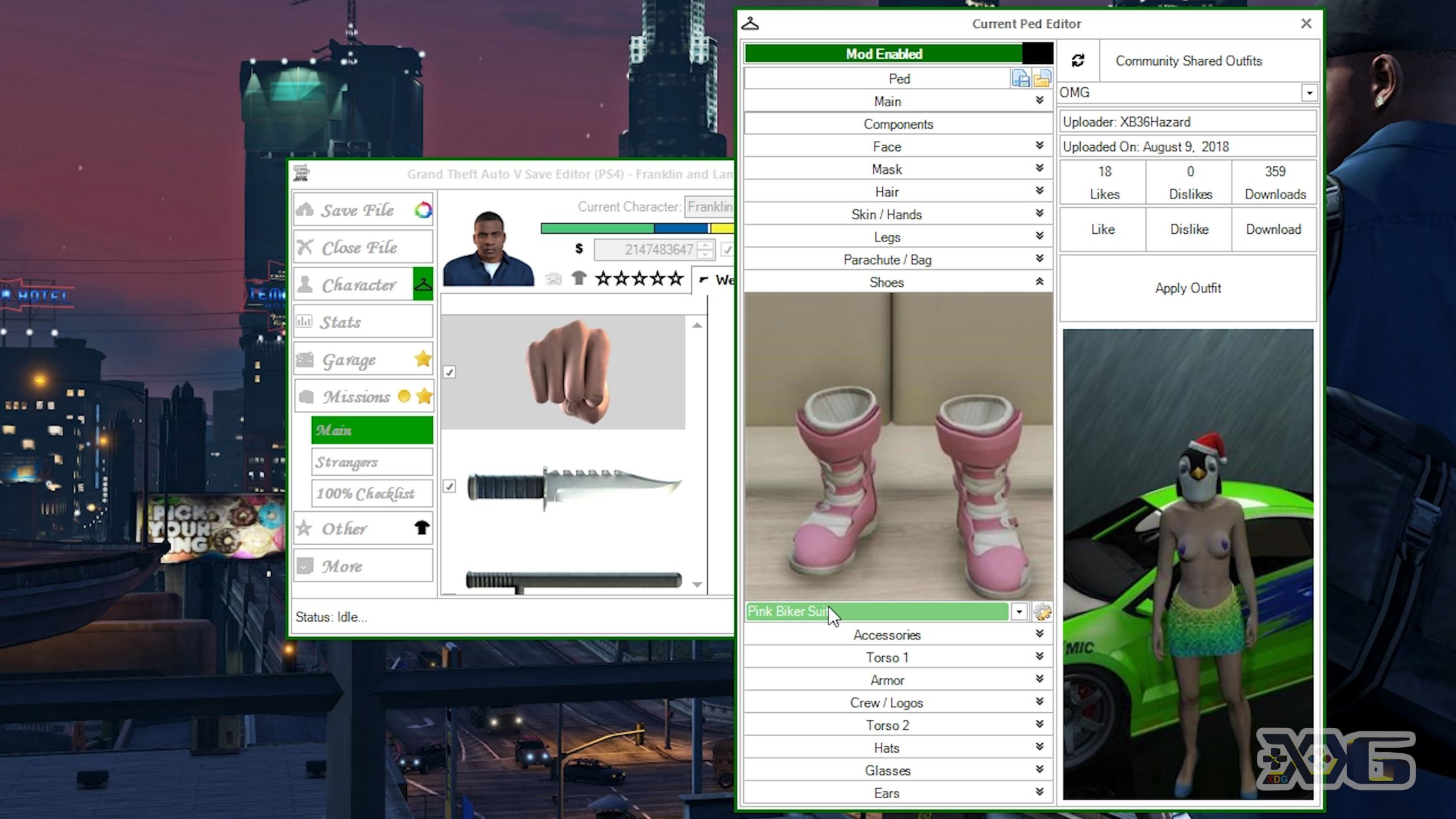Click the colorful backup ring icon beside Save File
Image resolution: width=1456 pixels, height=819 pixels.
coord(423,210)
